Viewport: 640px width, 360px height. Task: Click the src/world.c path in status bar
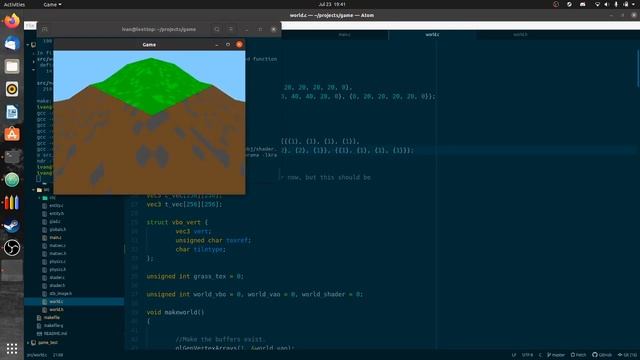[37, 355]
